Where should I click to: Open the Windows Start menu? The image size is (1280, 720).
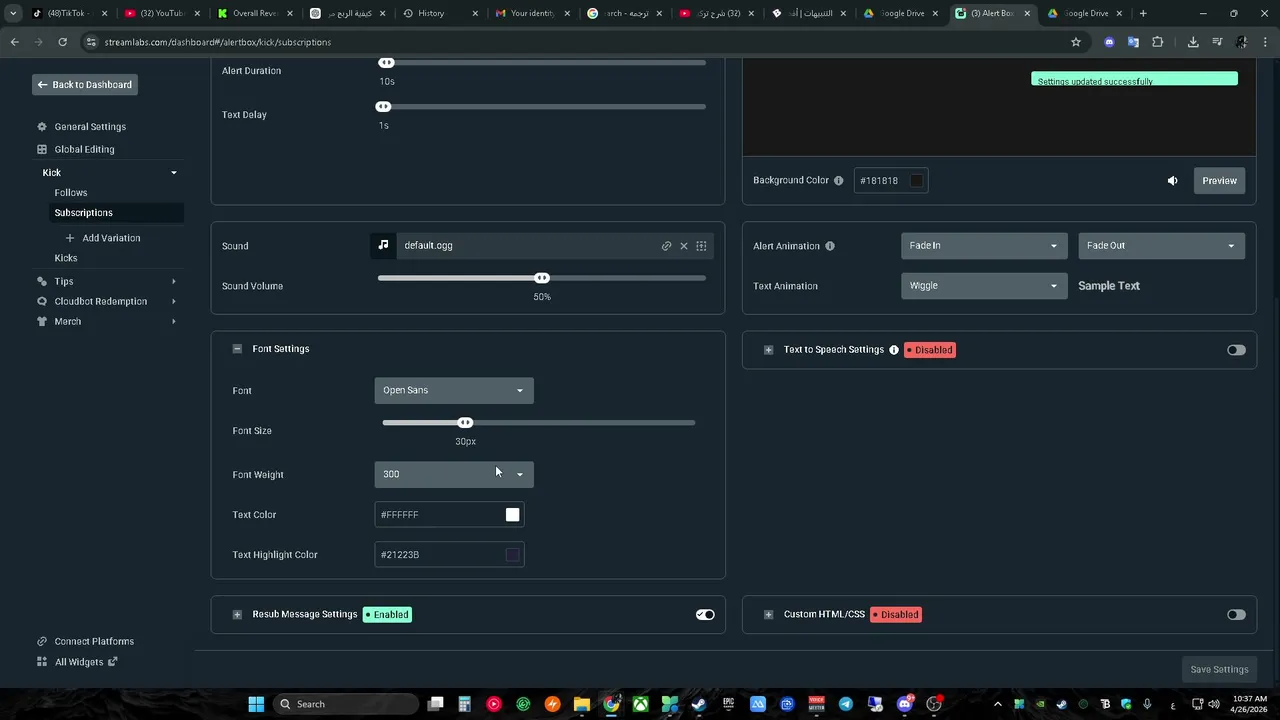click(256, 704)
